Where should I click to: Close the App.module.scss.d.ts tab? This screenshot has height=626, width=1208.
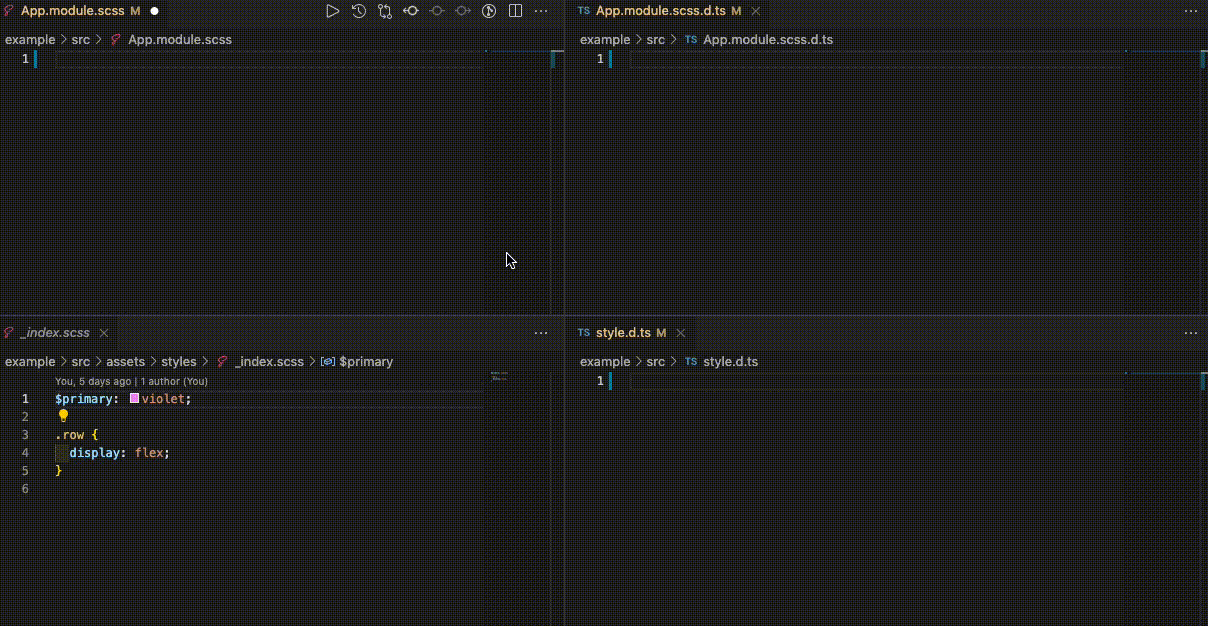[x=756, y=11]
